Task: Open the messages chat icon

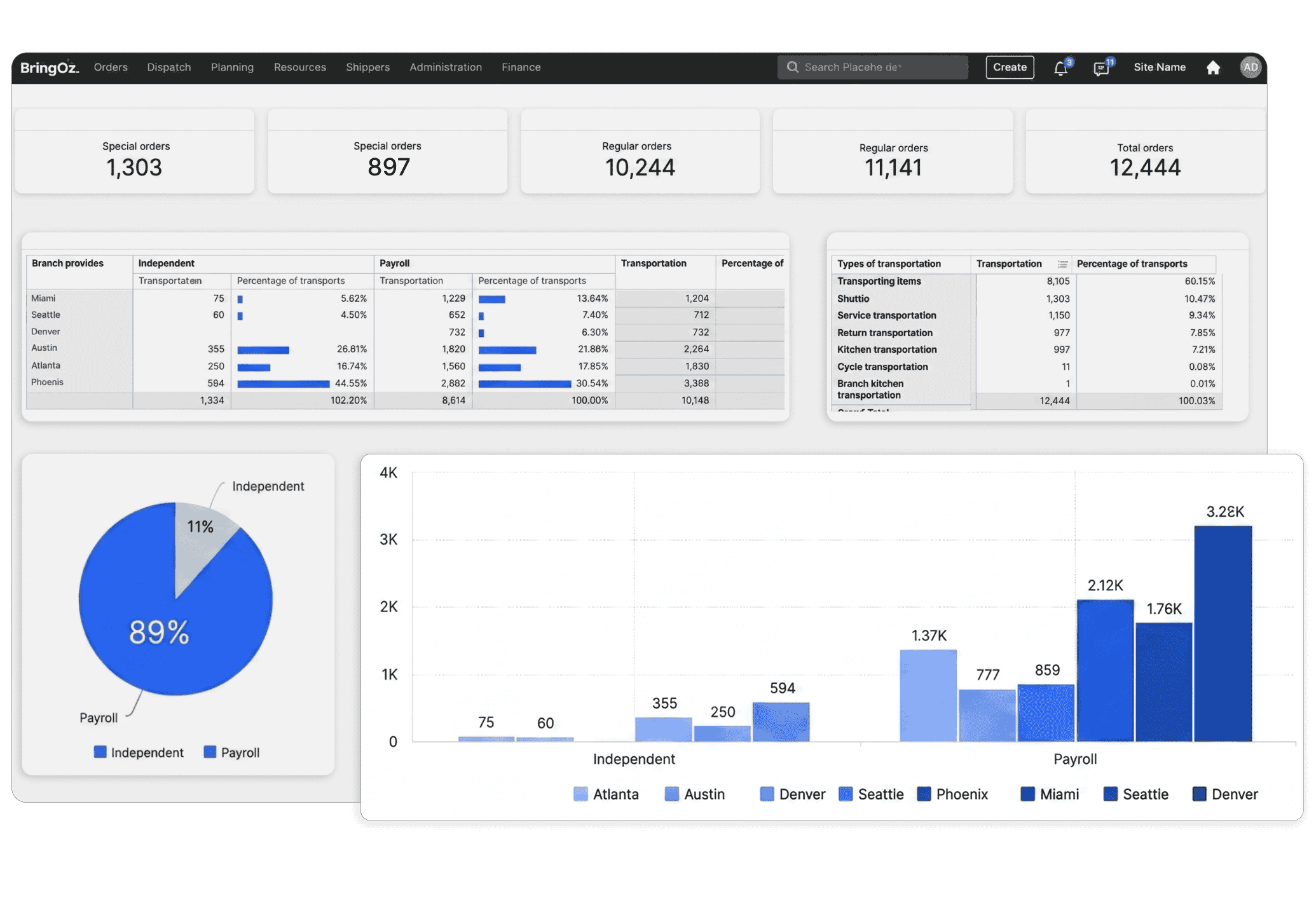Action: click(1101, 67)
